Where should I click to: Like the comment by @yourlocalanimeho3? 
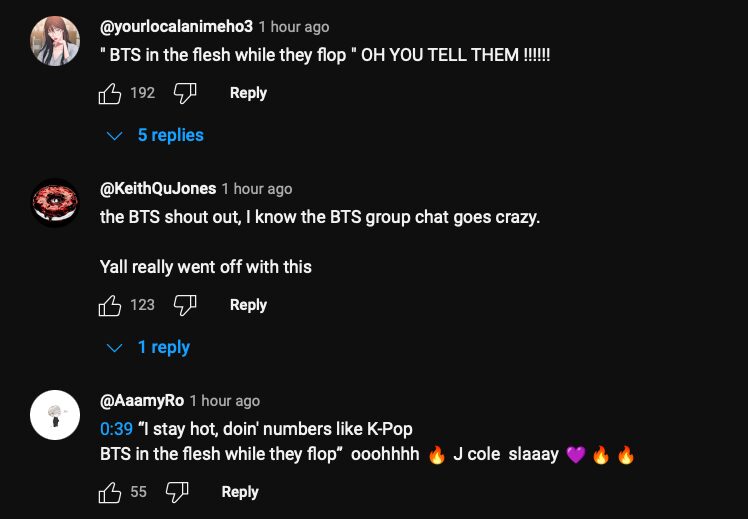coord(110,93)
